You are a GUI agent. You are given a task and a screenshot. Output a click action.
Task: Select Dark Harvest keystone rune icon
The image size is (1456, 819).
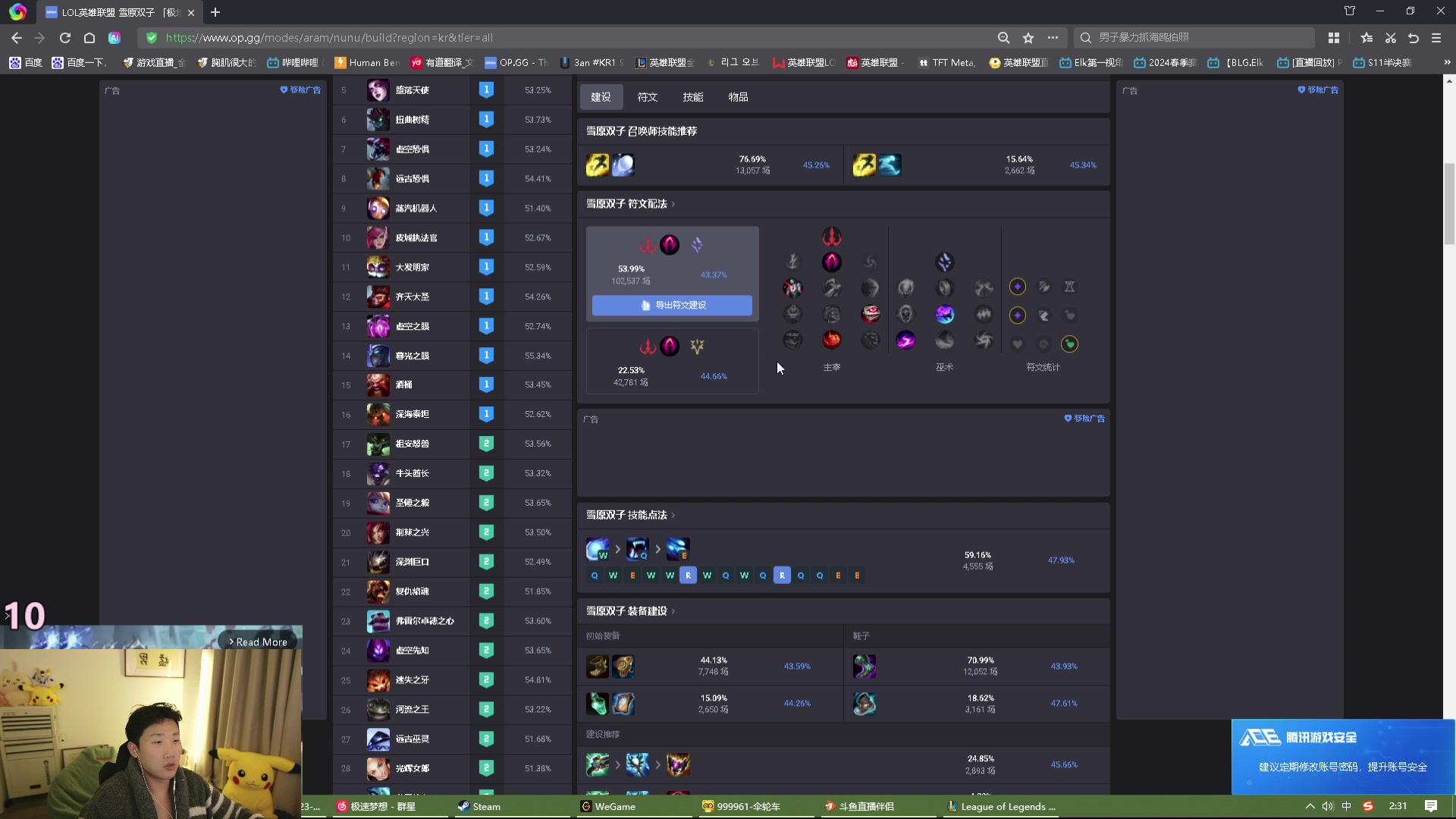pyautogui.click(x=832, y=262)
